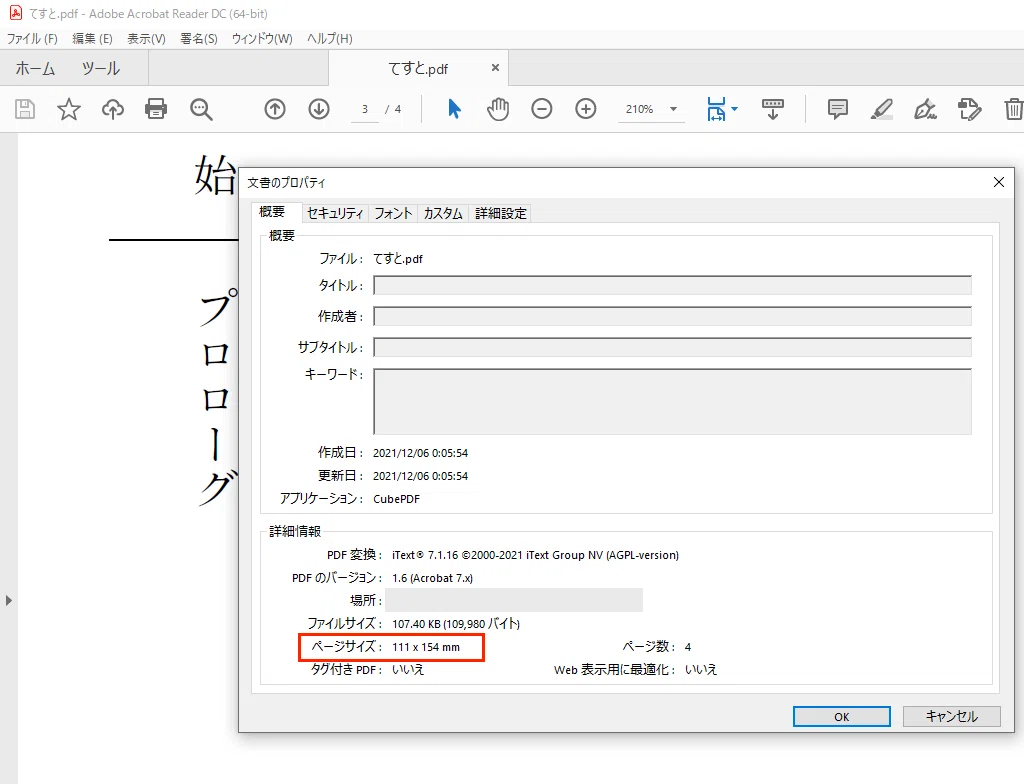This screenshot has width=1024, height=784.
Task: Switch to the カスタム tab
Action: pos(443,213)
